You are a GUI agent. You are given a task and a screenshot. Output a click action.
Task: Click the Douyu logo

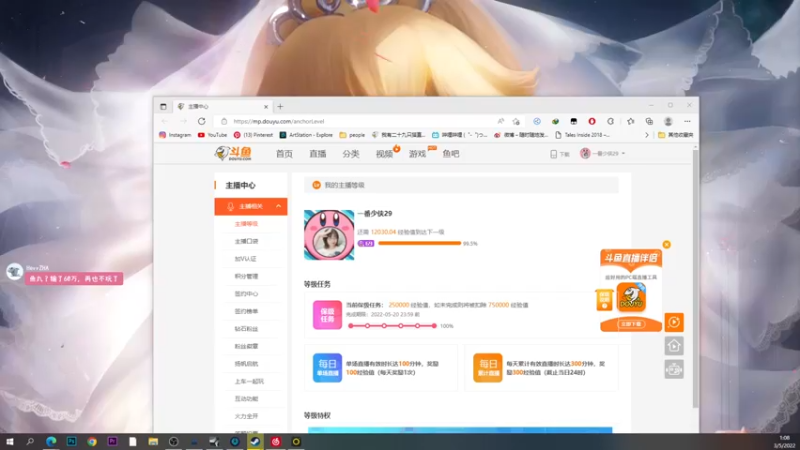[233, 153]
